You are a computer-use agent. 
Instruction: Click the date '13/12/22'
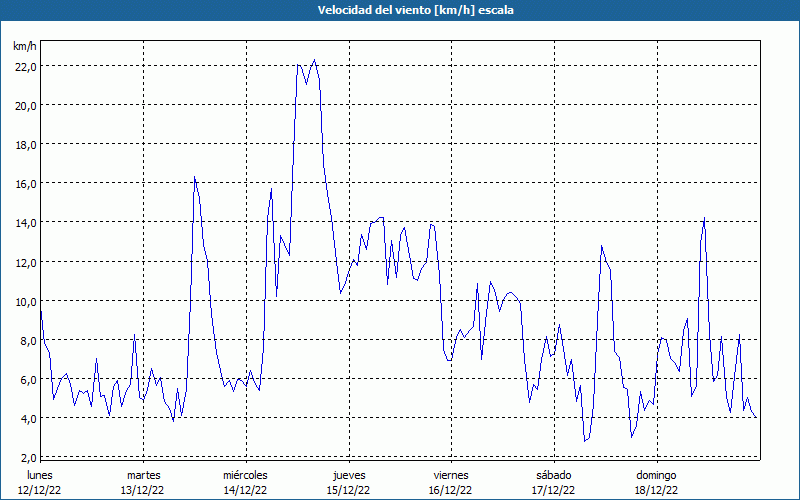142,490
